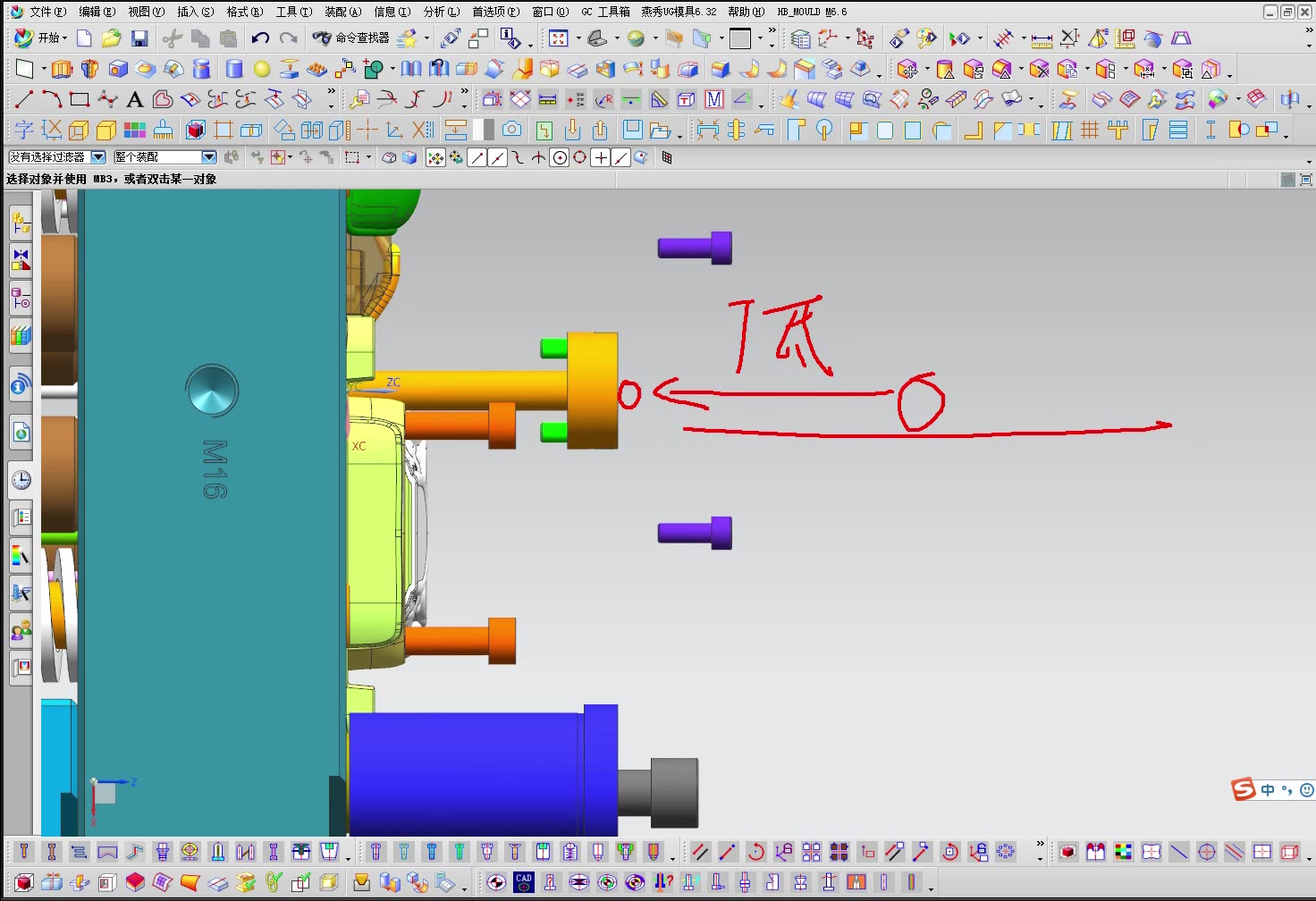Click the Measure distance ruler icon
1316x901 pixels.
coord(1042,38)
